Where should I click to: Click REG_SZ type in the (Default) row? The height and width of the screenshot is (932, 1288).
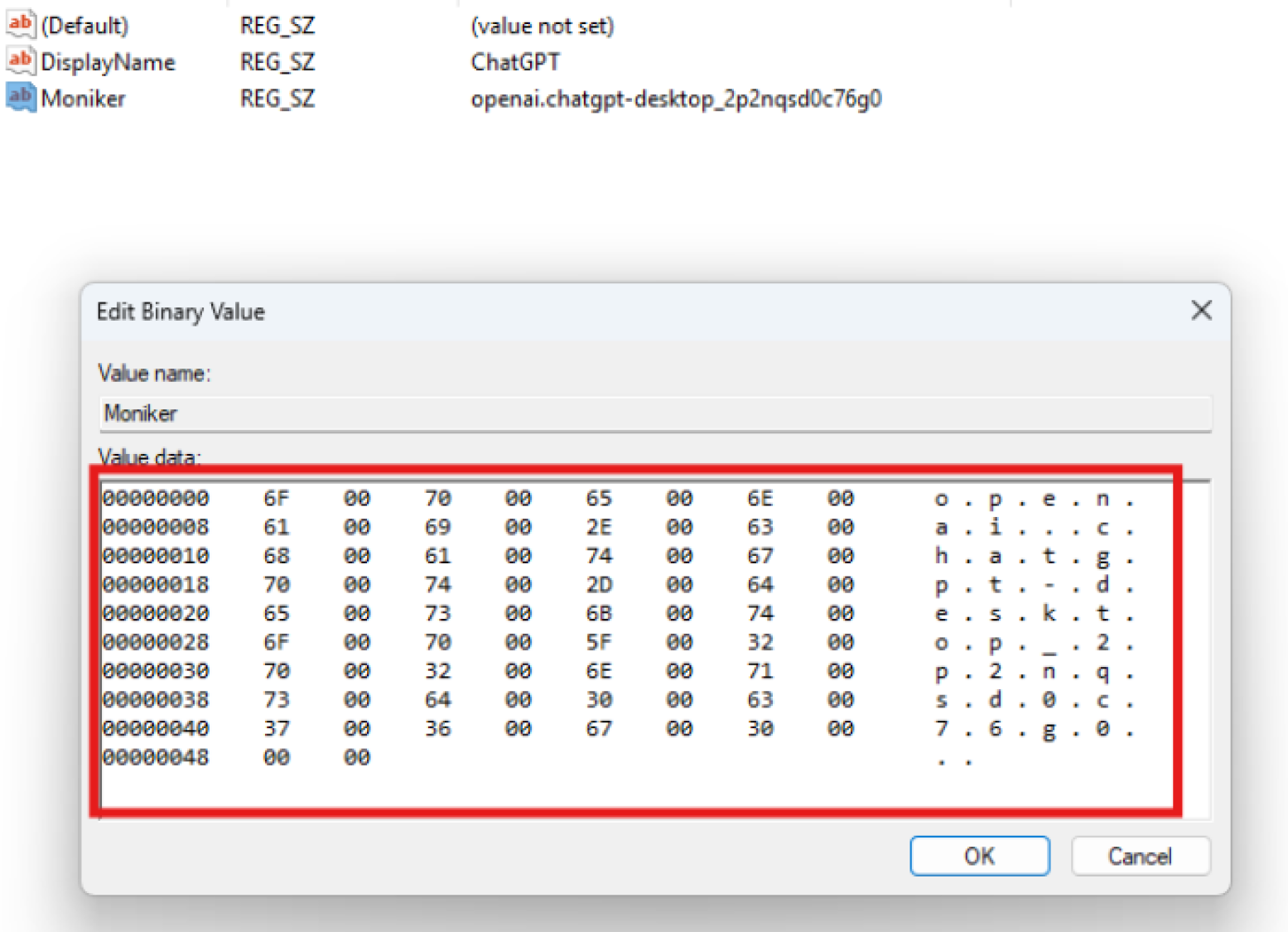pos(277,26)
